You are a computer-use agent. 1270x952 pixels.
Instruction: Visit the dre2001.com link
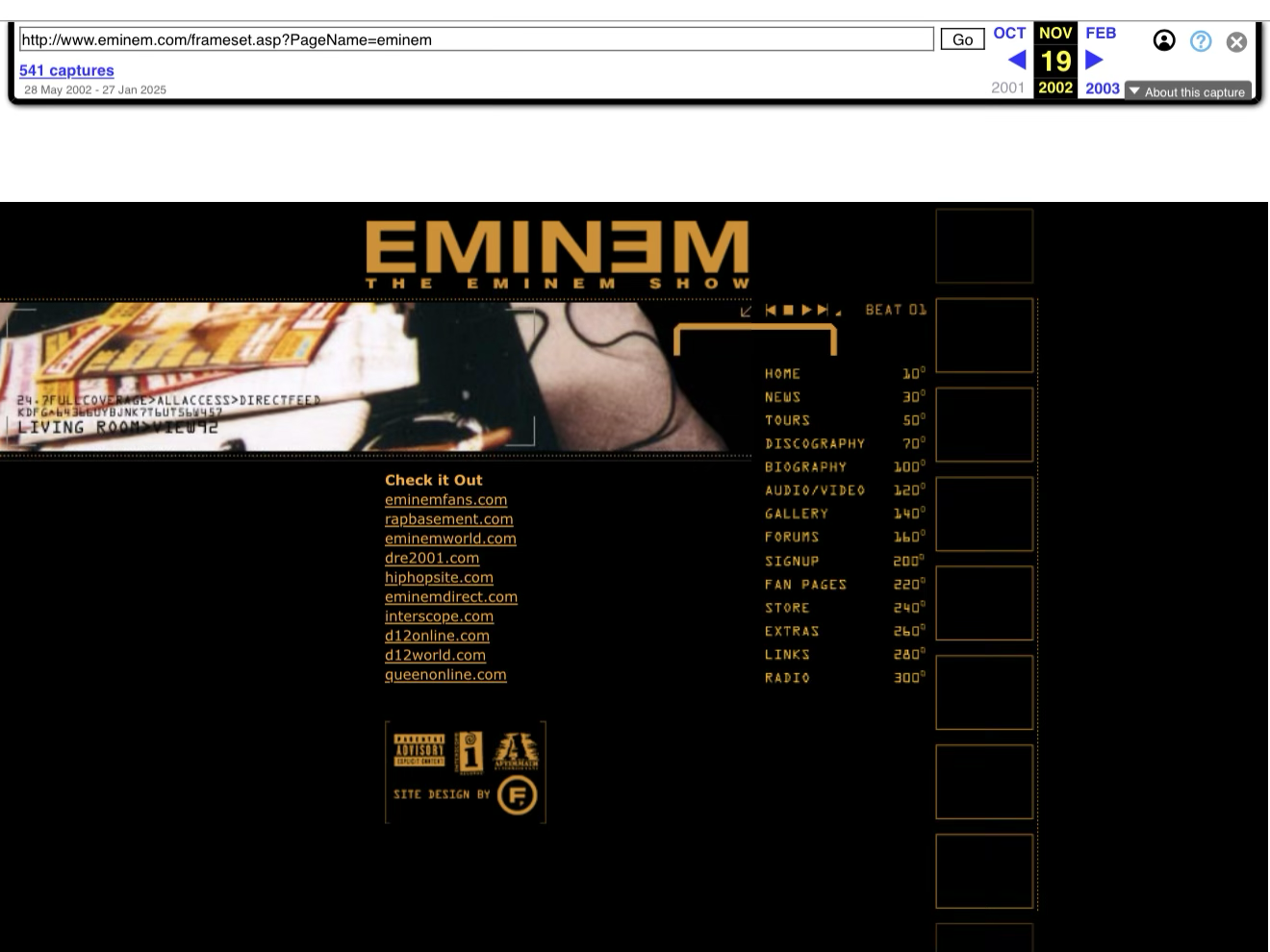pyautogui.click(x=432, y=558)
